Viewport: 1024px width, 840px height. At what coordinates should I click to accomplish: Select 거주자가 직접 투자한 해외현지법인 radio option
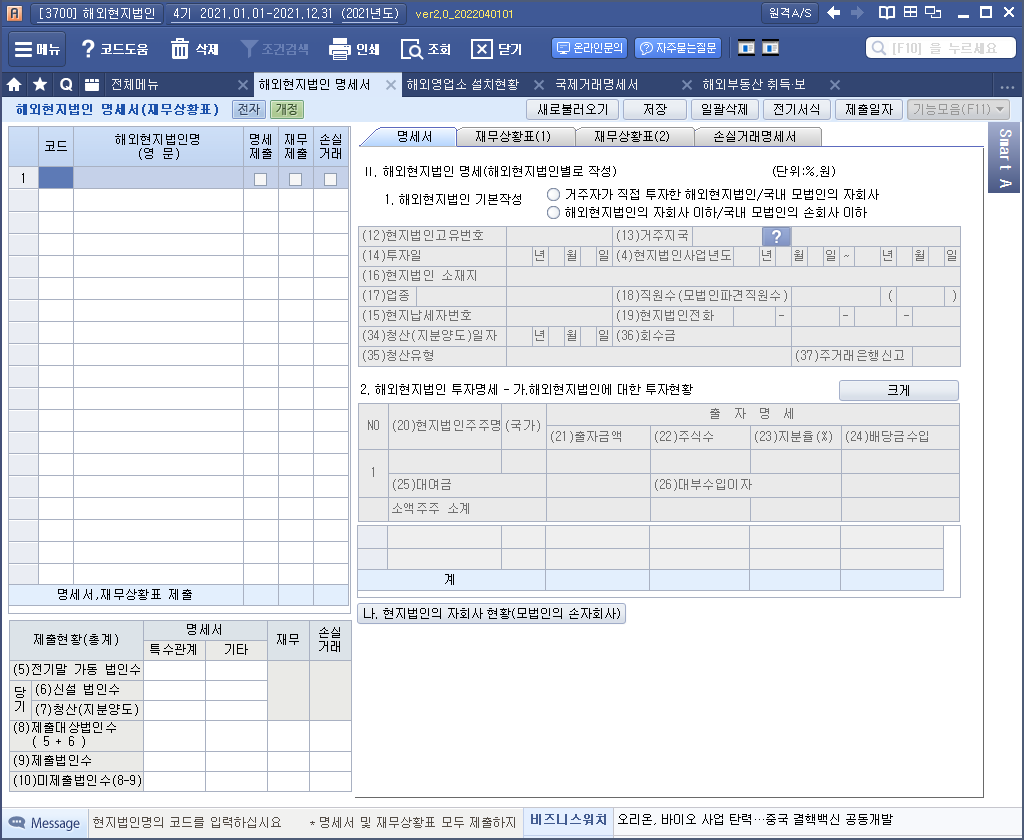[x=553, y=194]
